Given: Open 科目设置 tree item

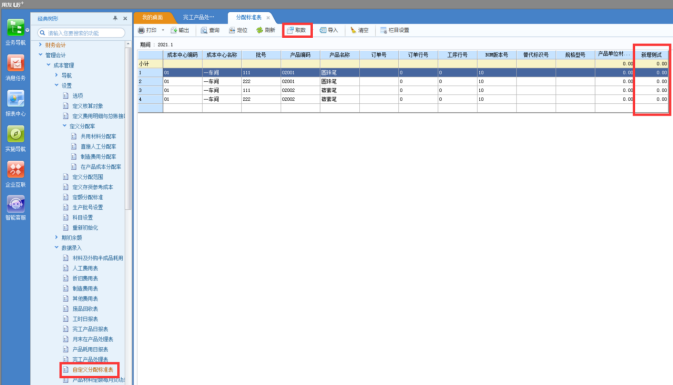Looking at the screenshot, I should (x=82, y=217).
